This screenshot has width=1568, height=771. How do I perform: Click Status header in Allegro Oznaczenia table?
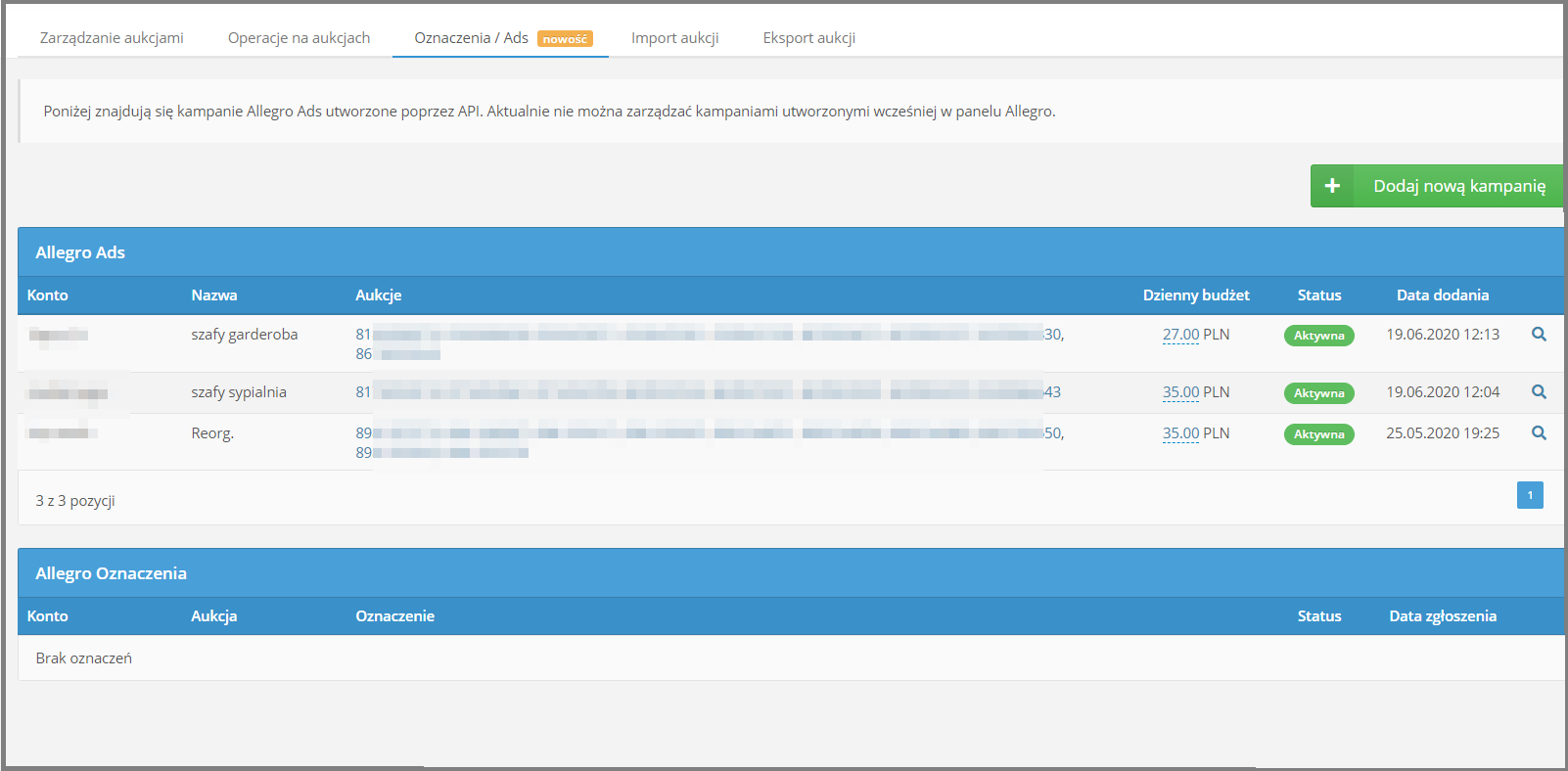(1319, 616)
